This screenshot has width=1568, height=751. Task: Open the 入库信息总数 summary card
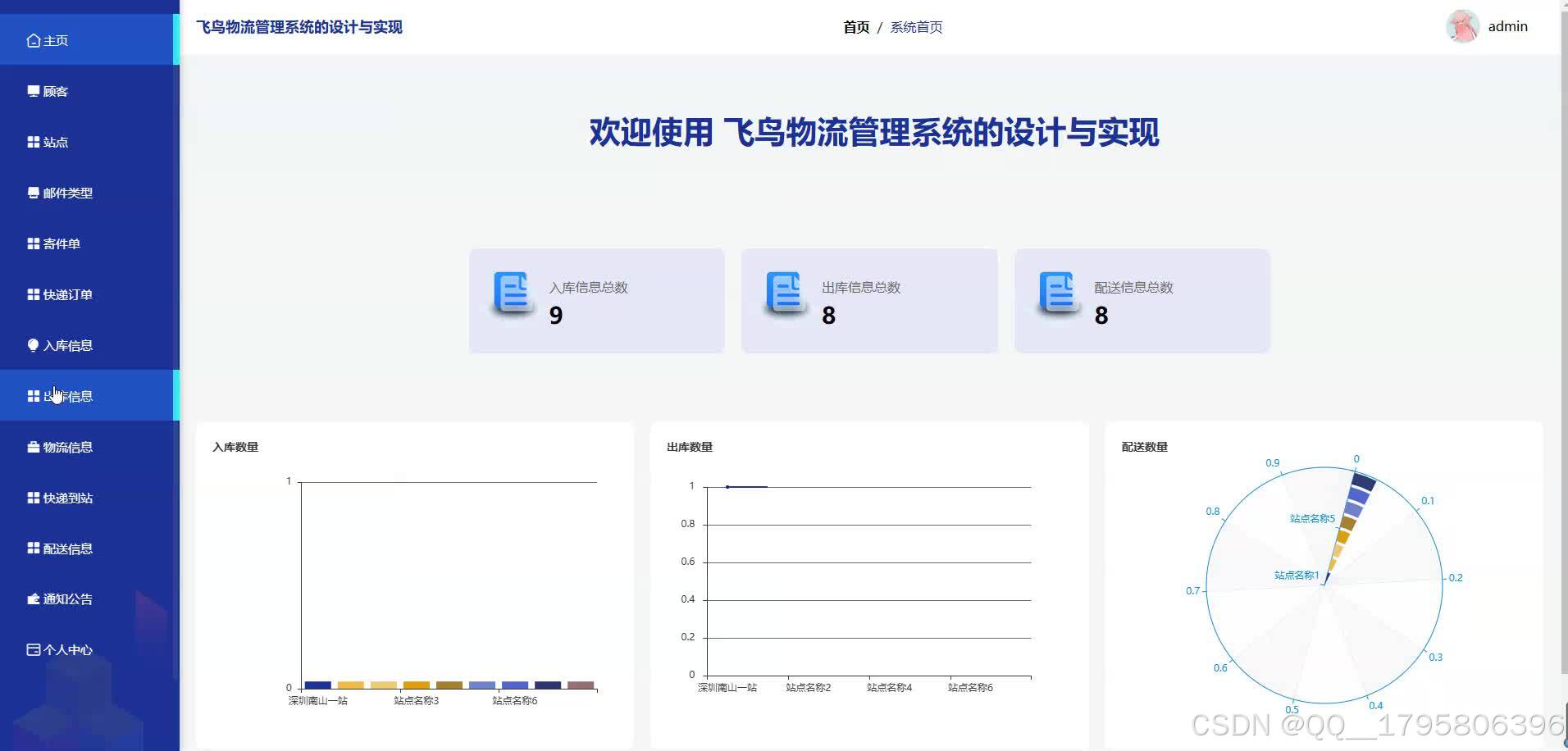pyautogui.click(x=595, y=300)
